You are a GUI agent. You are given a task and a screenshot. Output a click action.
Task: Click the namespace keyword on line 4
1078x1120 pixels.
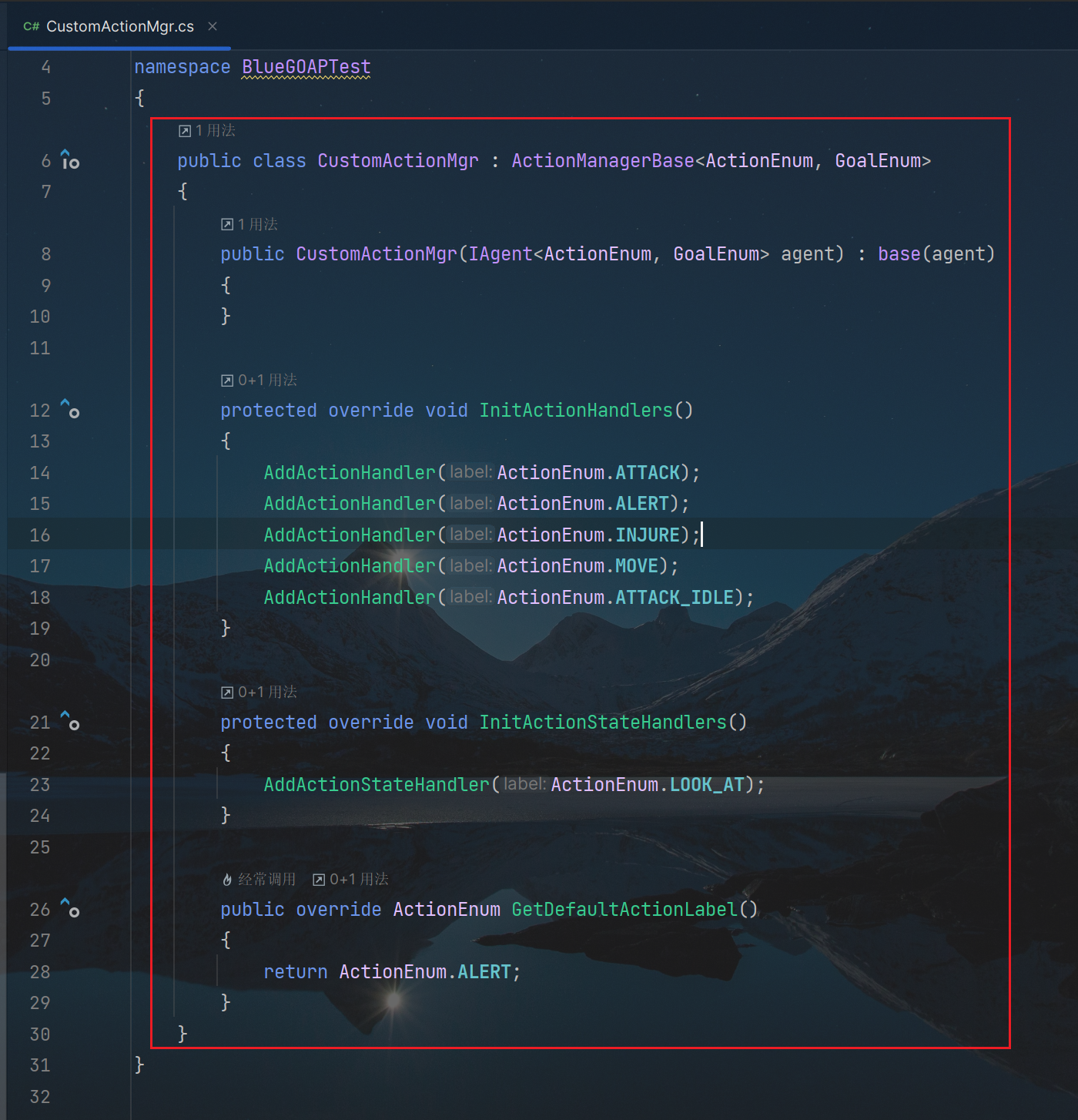click(182, 67)
